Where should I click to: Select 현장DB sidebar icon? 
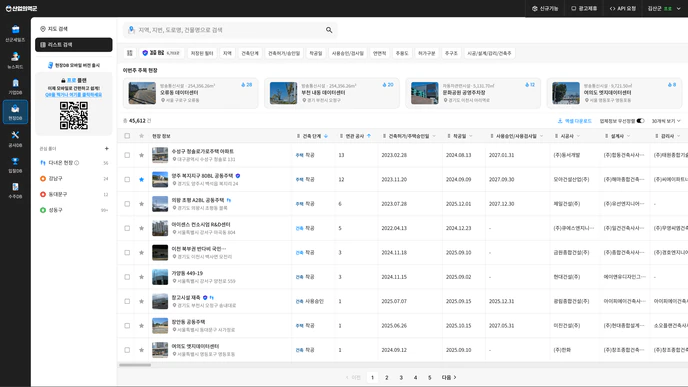(15, 112)
